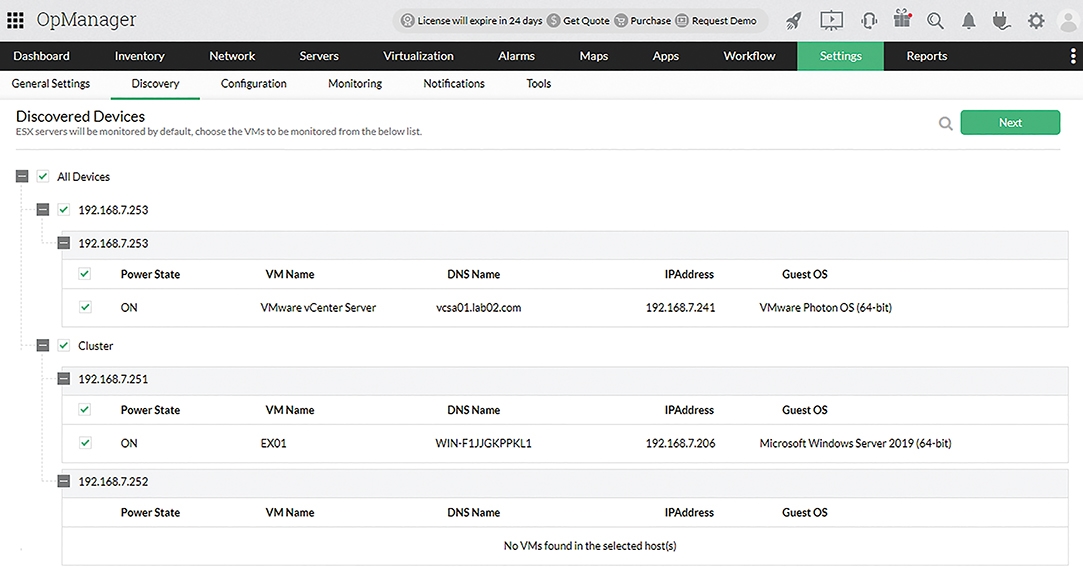Click the vcsa01.lab02.com DNS name

pos(479,307)
